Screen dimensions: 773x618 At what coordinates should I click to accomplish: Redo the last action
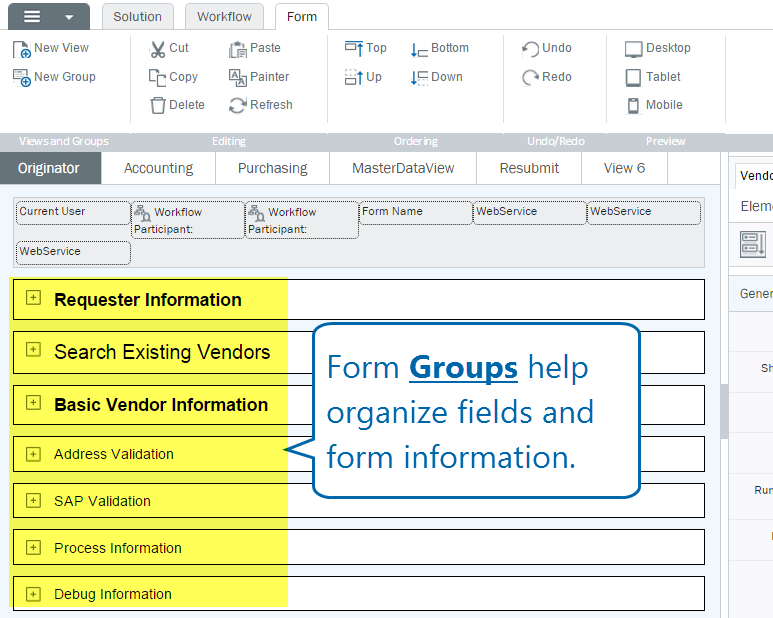coord(547,77)
